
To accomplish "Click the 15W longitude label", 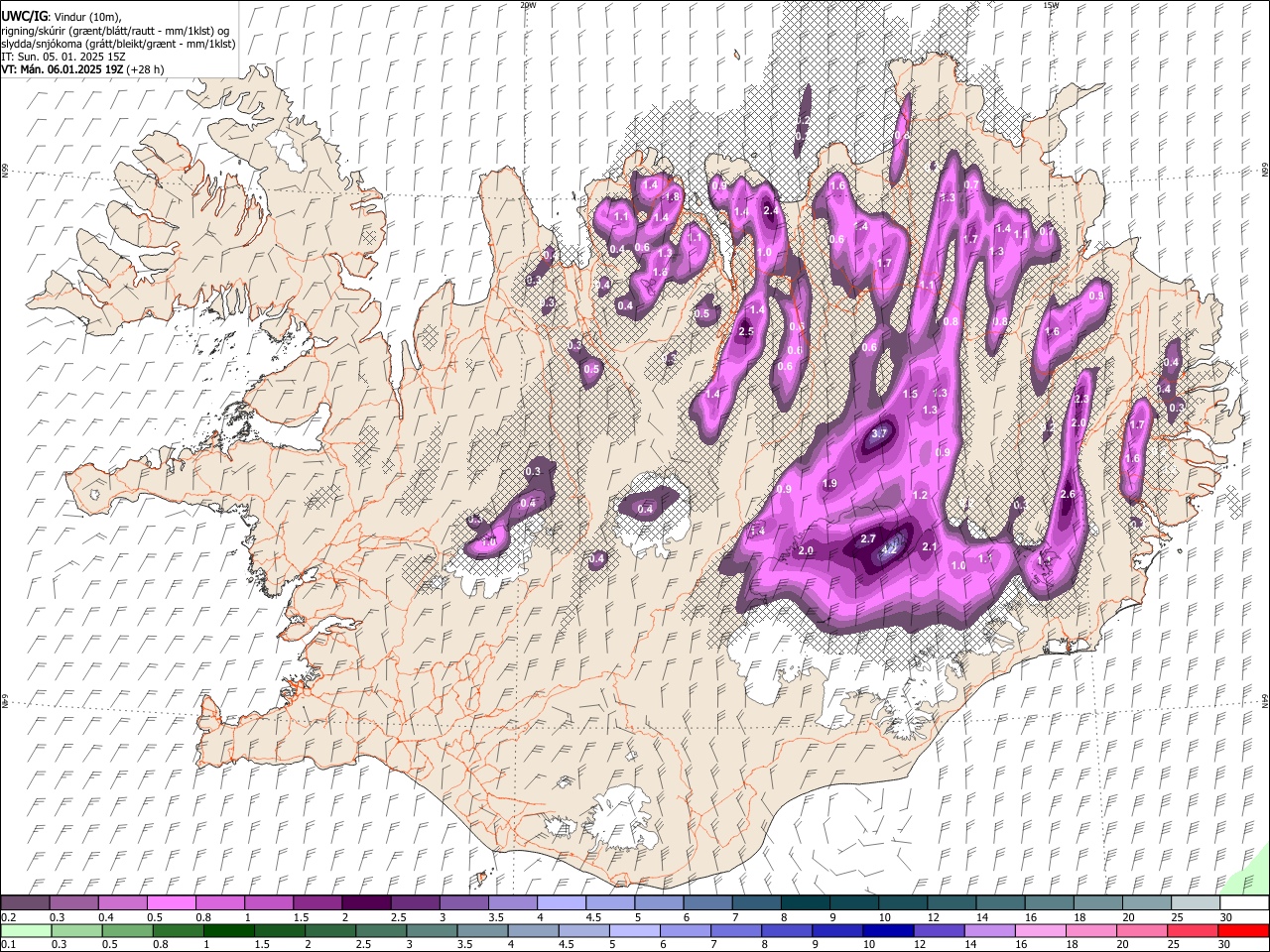I will 1051,5.
